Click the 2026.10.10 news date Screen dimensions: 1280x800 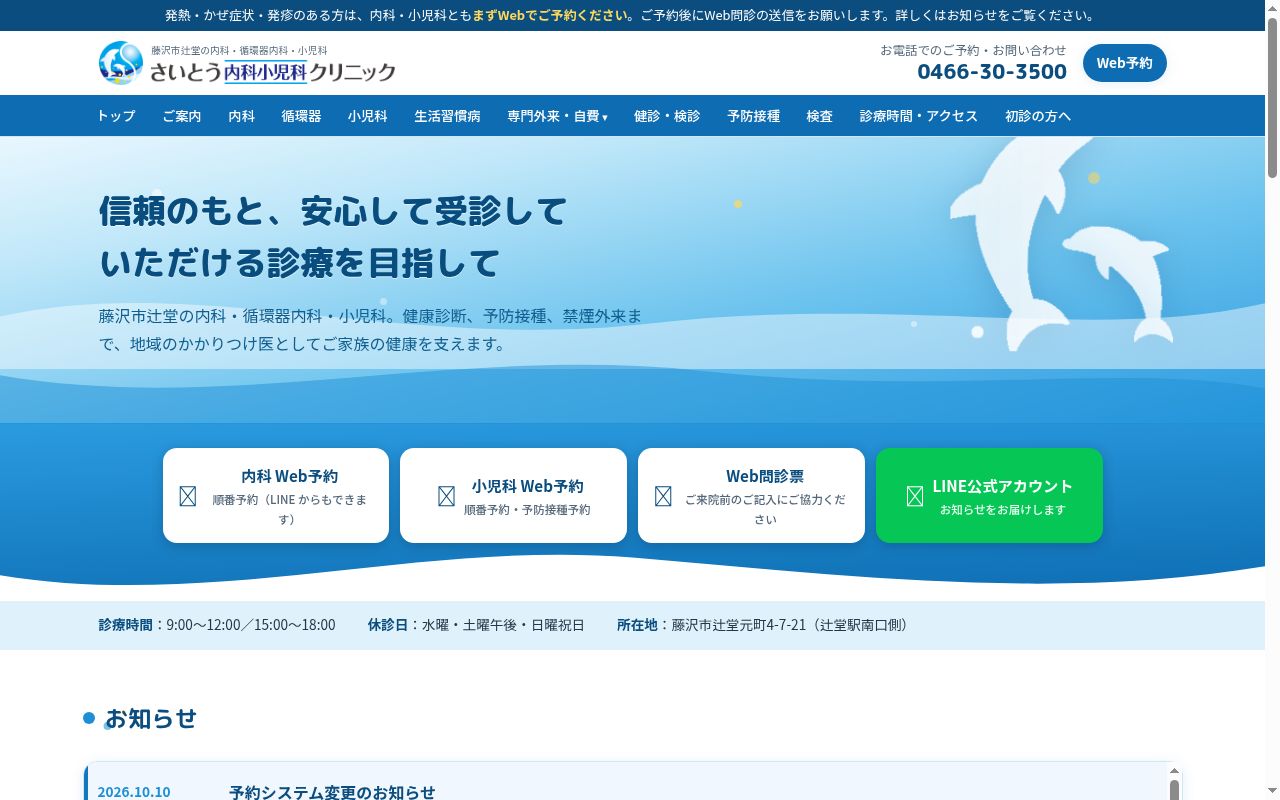tap(134, 792)
